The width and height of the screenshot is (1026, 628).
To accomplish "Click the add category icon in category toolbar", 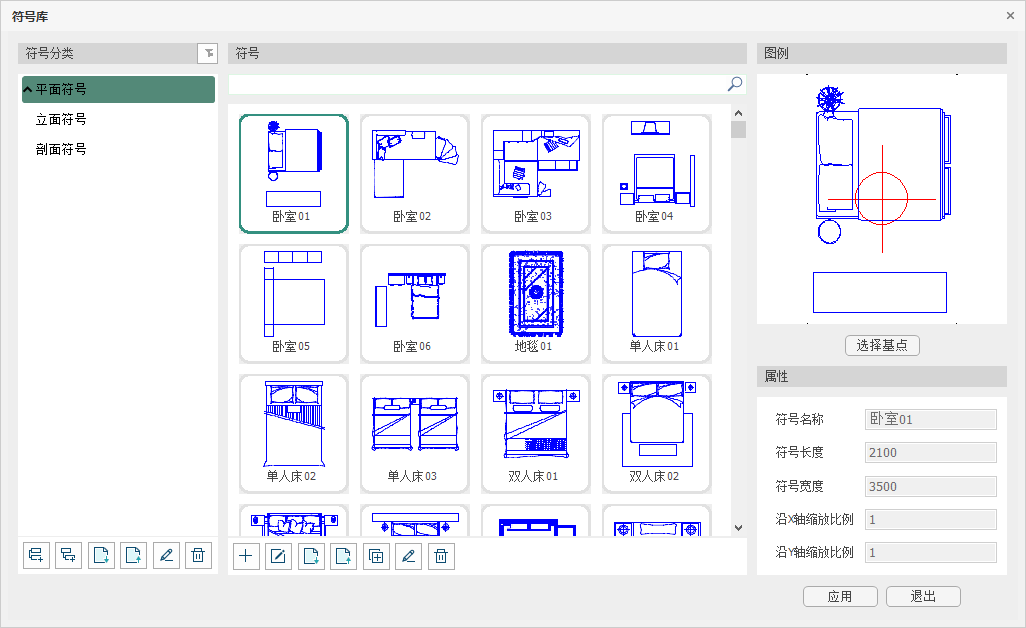I will coord(37,555).
